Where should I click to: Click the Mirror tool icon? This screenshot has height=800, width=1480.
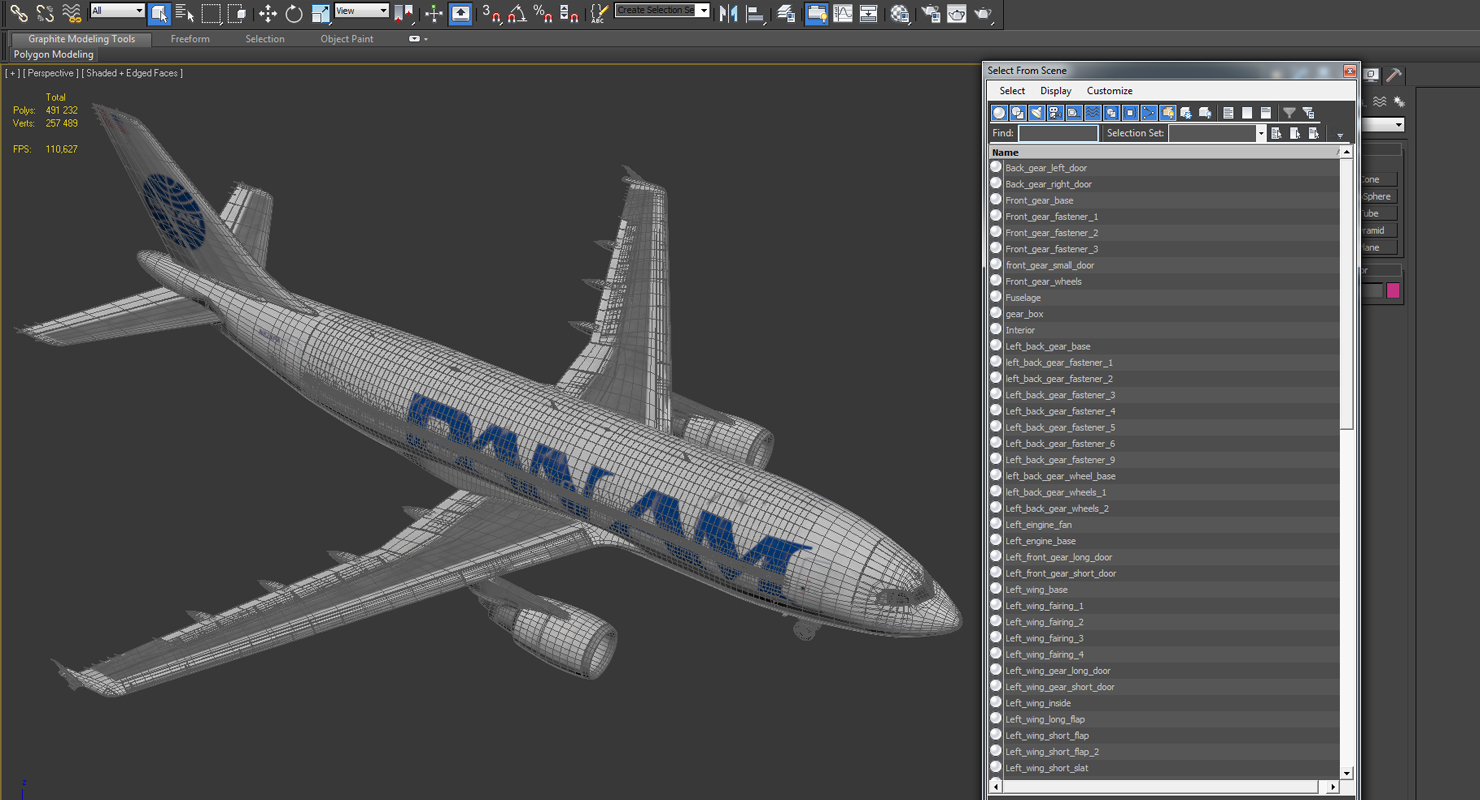[x=729, y=13]
